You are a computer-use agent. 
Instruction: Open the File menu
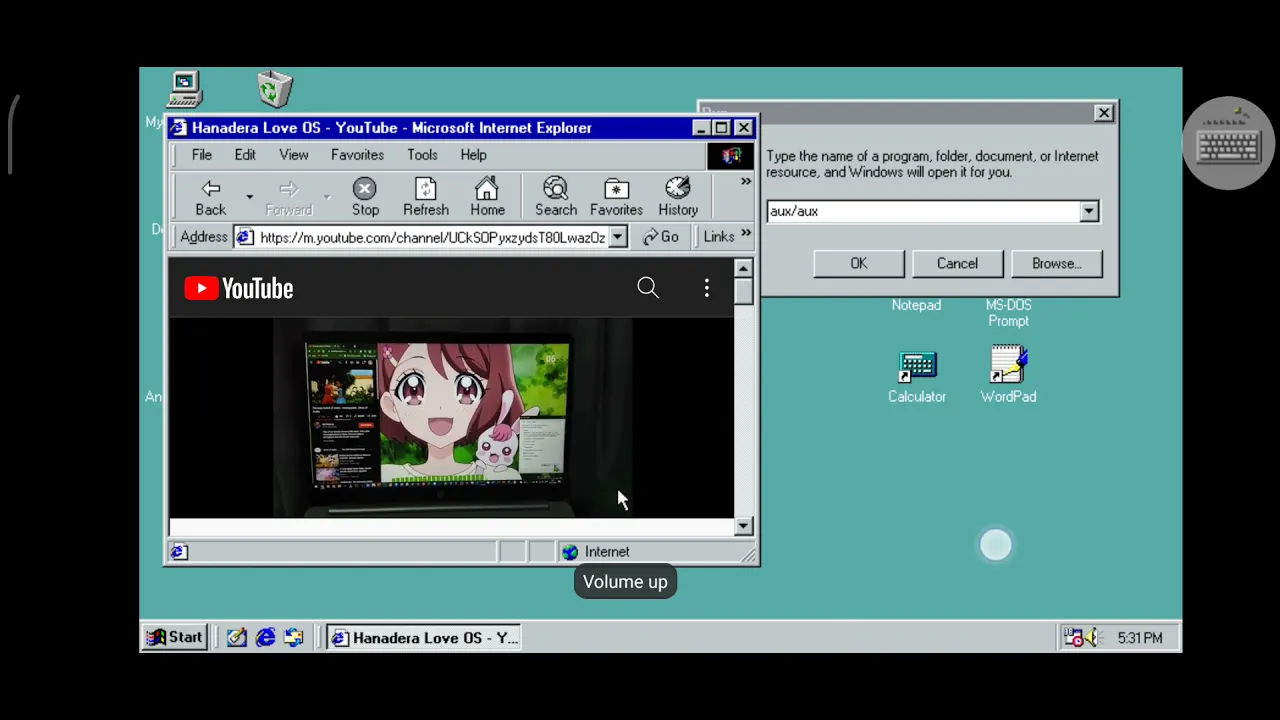[x=202, y=155]
